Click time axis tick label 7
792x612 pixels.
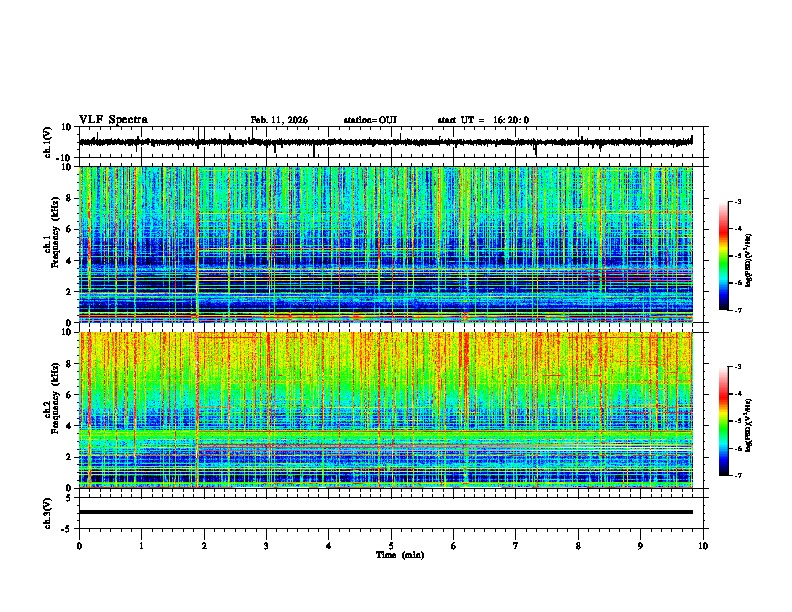click(516, 546)
